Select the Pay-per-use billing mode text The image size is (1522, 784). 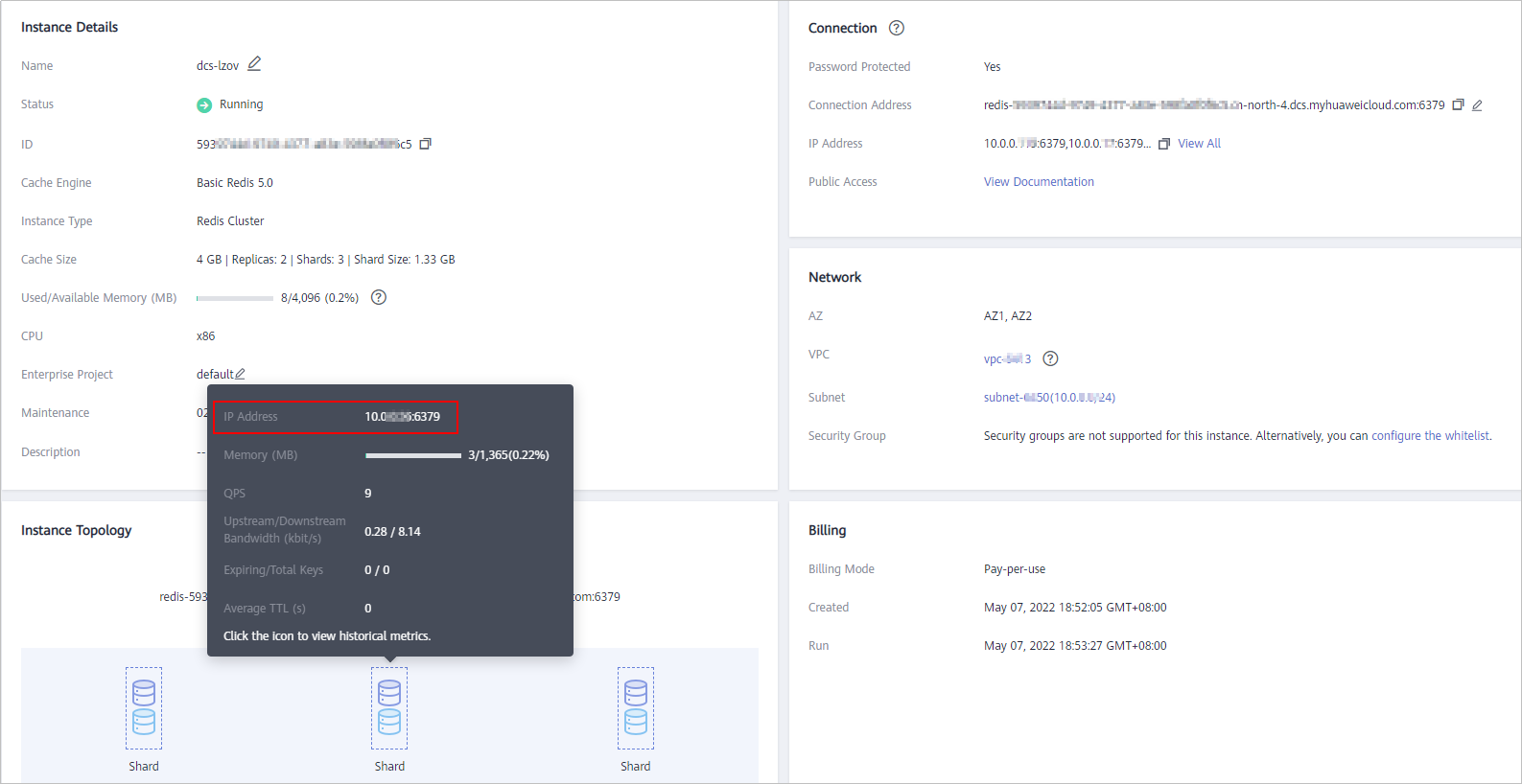[1015, 569]
